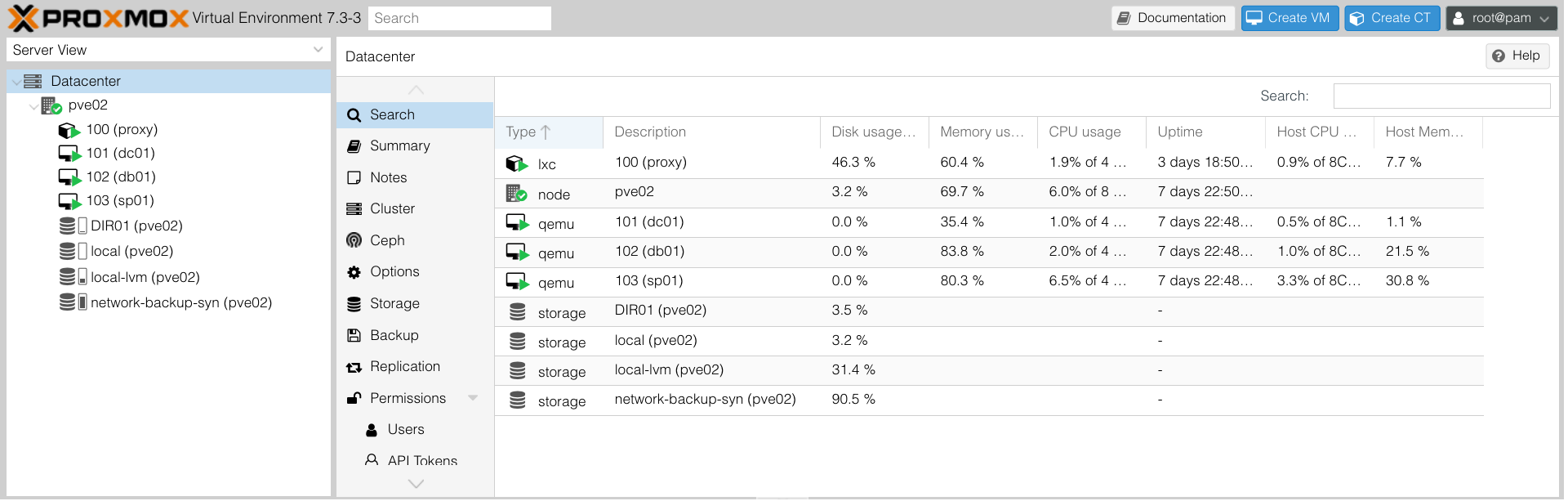Click the storage icon for local (pve02) in tree

click(x=73, y=251)
